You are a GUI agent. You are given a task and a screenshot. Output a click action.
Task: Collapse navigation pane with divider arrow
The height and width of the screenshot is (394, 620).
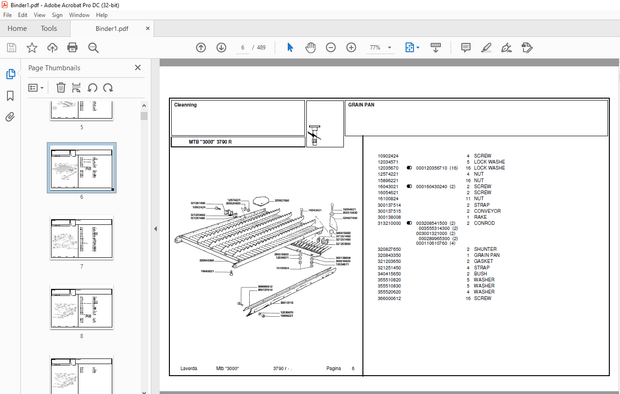pyautogui.click(x=155, y=229)
